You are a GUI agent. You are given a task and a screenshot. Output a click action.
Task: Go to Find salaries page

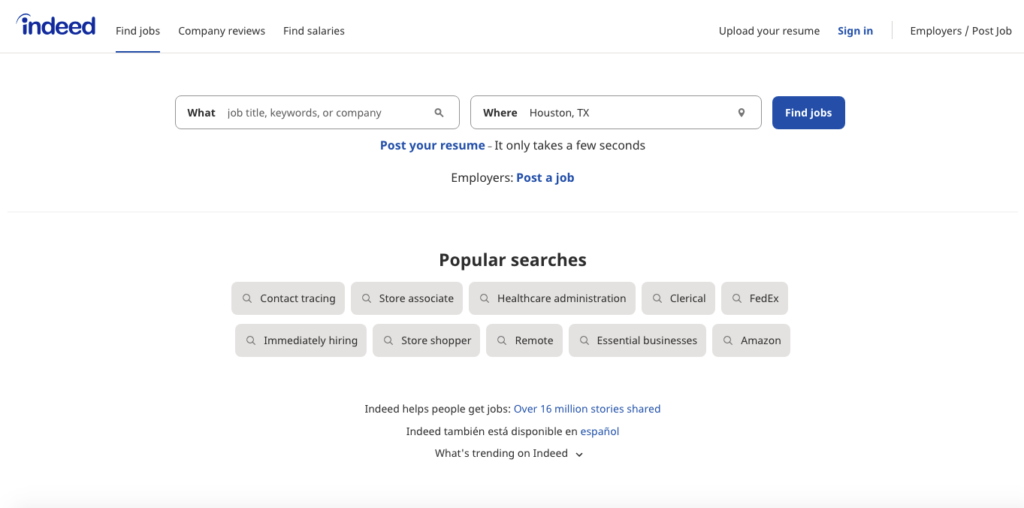click(x=313, y=31)
